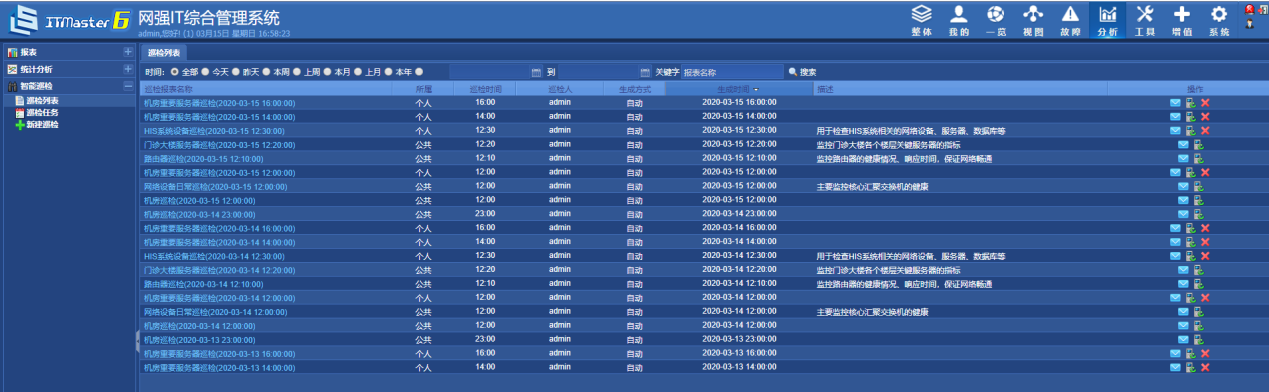Click the red alarm light icon

pos(1250,9)
